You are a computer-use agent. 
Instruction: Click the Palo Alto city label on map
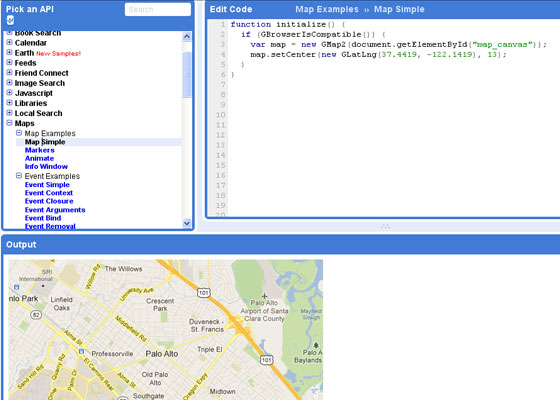point(162,354)
